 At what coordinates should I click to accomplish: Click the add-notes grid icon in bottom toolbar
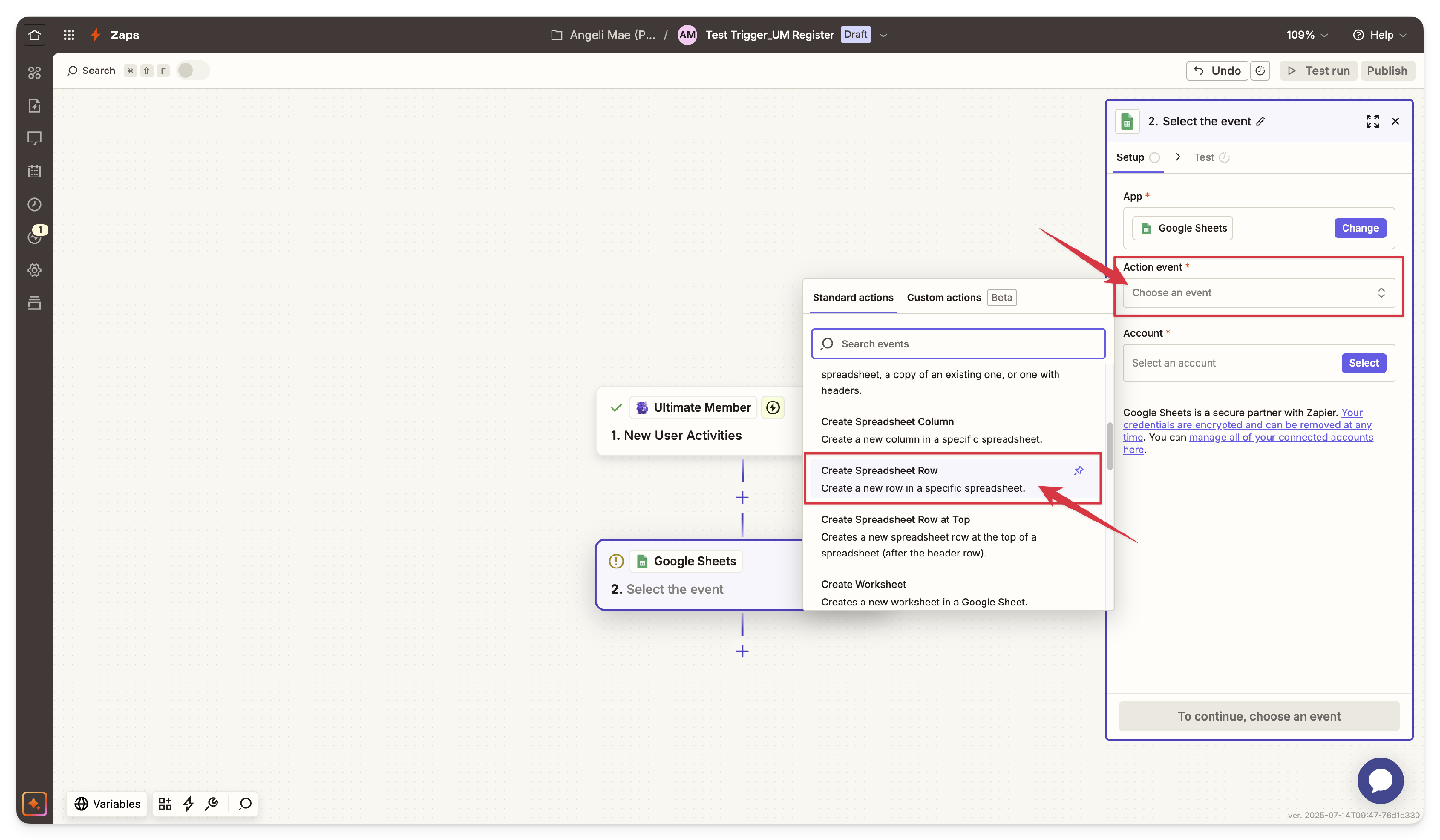click(165, 804)
